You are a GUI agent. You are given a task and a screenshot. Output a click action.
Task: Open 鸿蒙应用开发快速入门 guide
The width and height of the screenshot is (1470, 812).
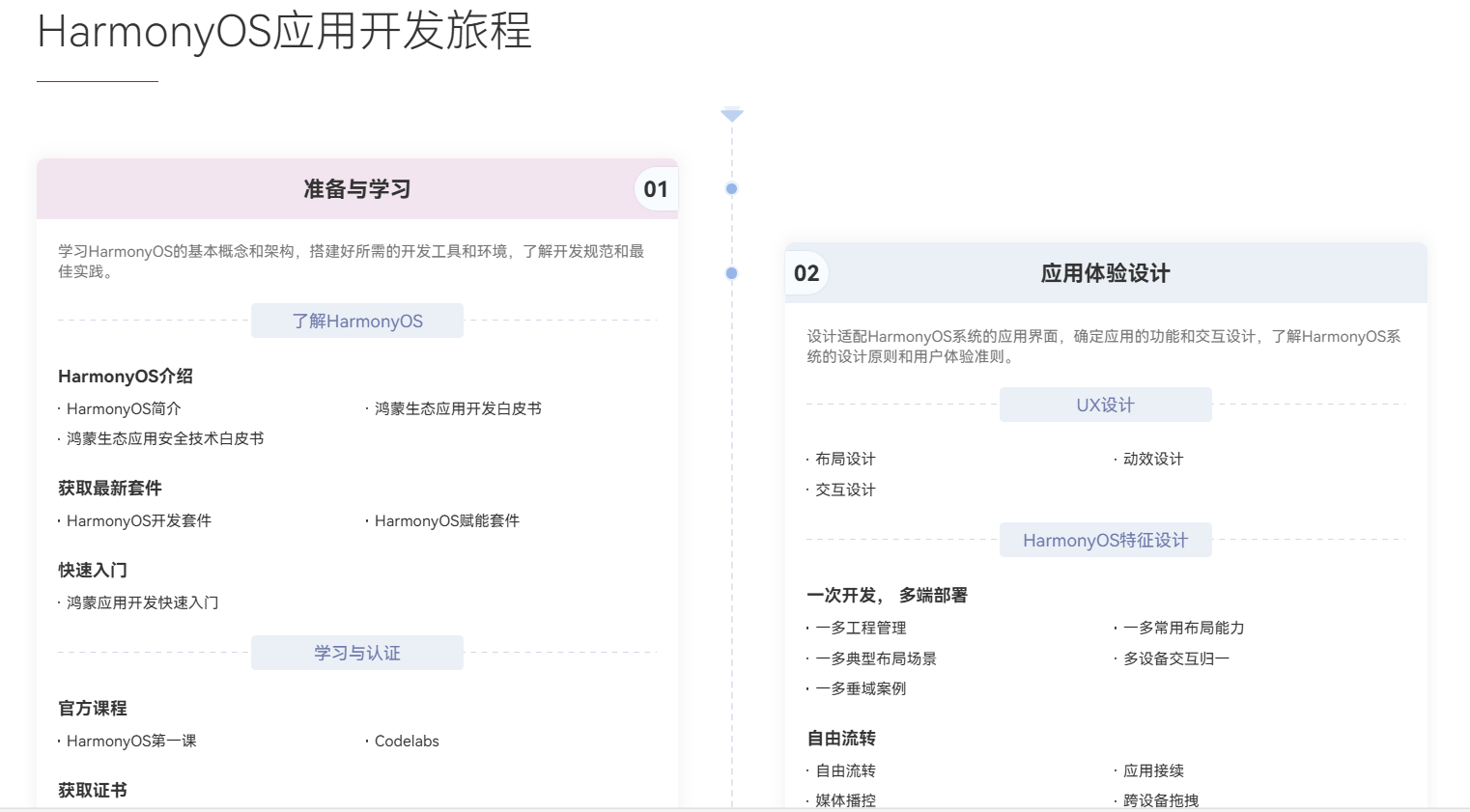[143, 603]
